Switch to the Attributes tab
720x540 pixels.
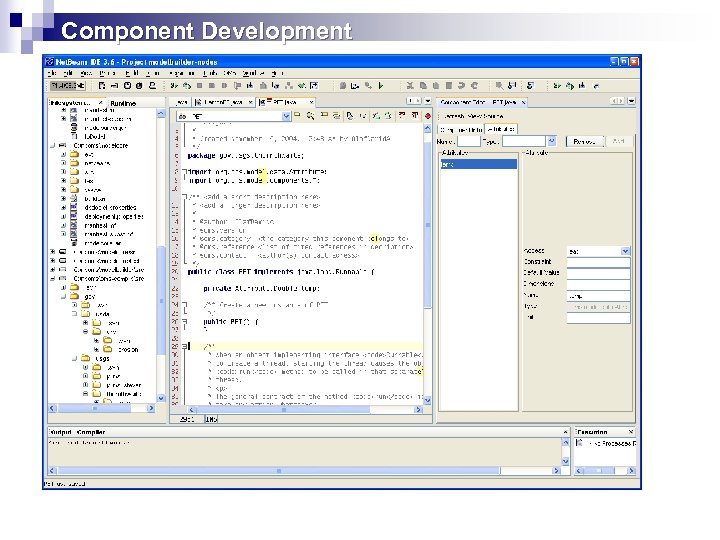coord(501,129)
